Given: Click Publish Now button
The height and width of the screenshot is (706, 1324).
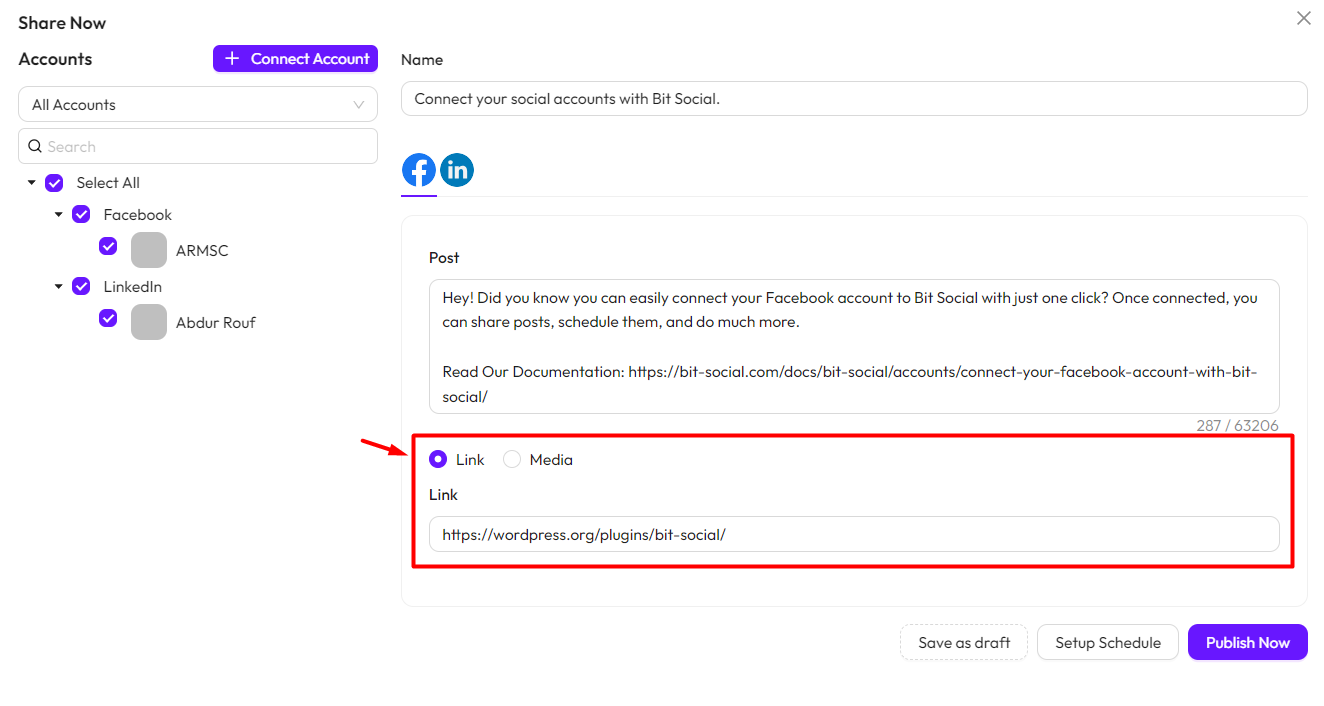Looking at the screenshot, I should click(1248, 643).
